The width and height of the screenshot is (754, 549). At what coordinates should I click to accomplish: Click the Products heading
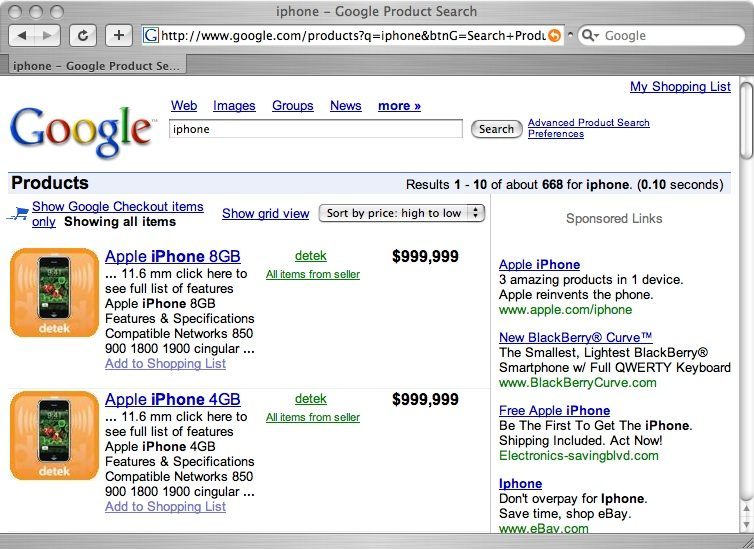(x=50, y=183)
